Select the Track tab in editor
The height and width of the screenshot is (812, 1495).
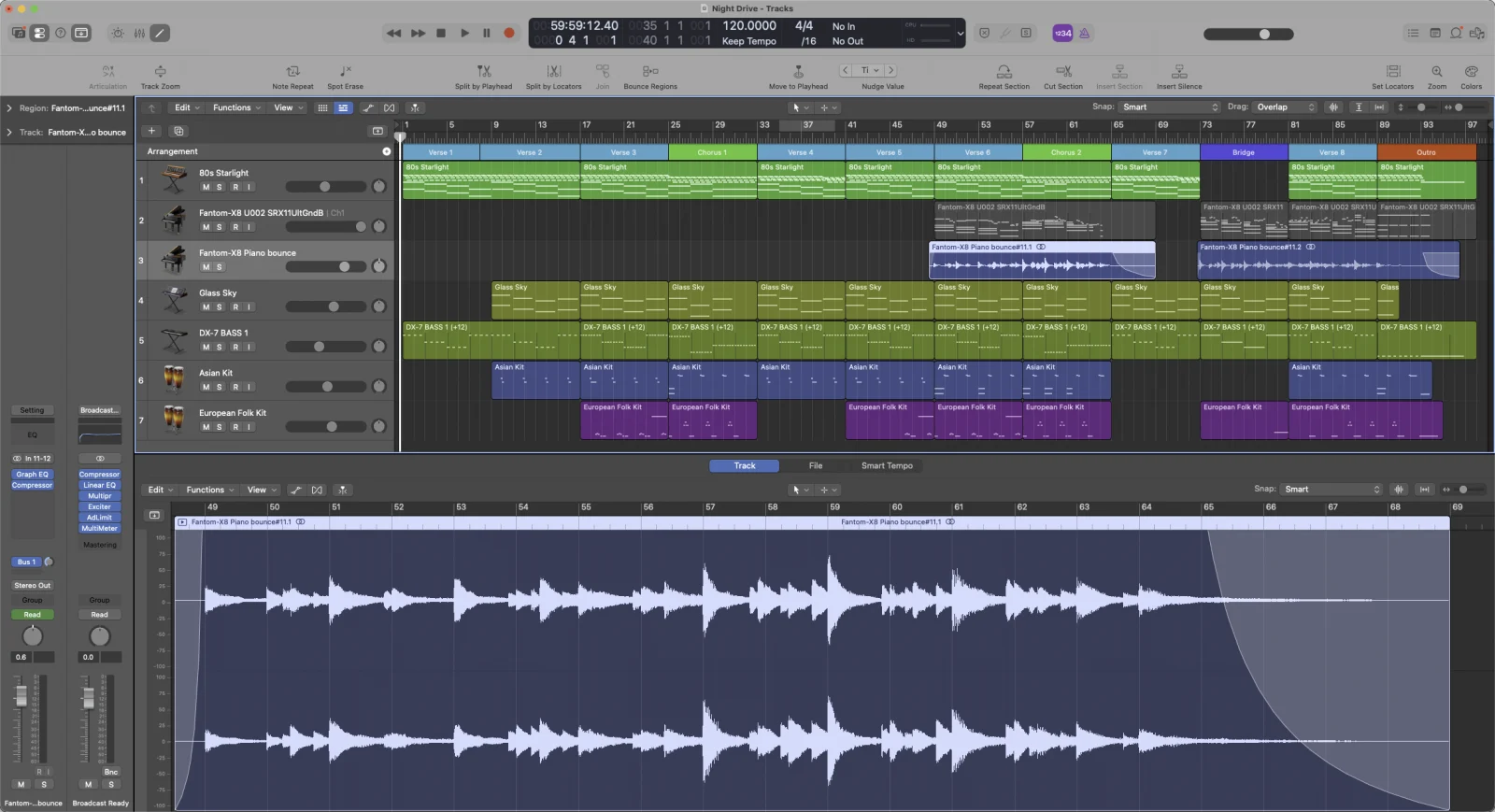[x=745, y=465]
